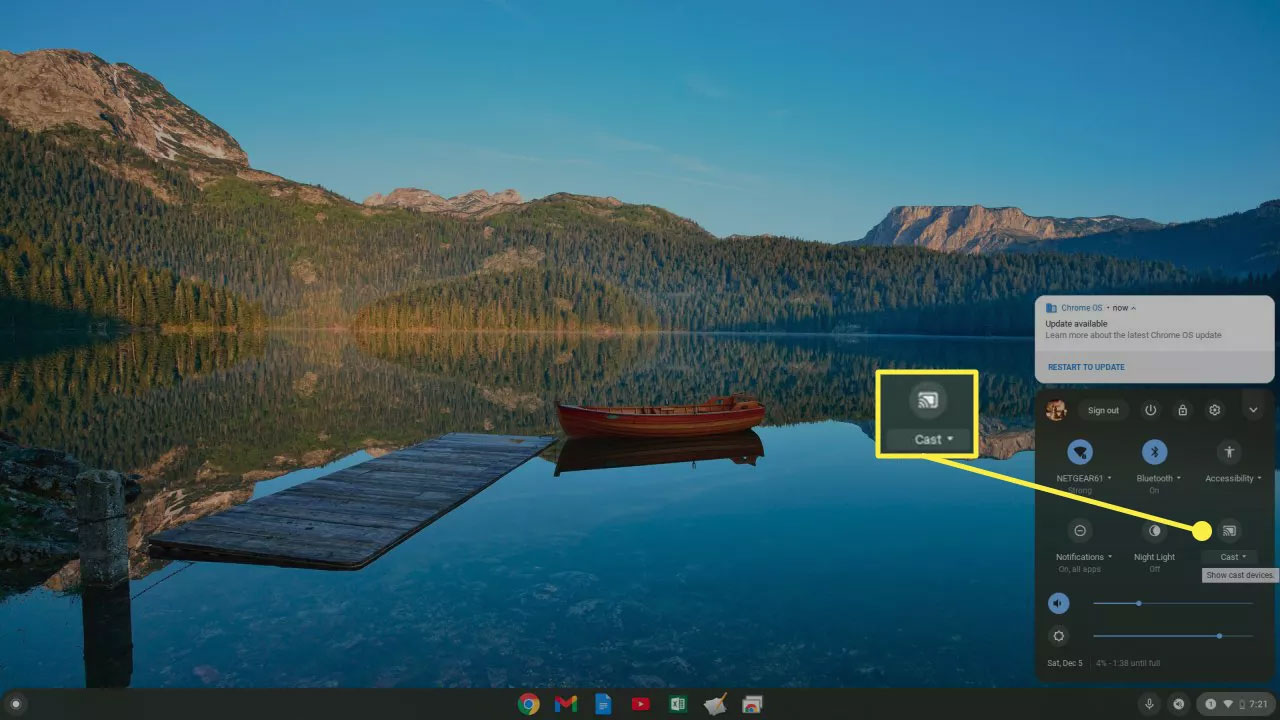Open the Settings gear in quick settings
The height and width of the screenshot is (720, 1280).
click(1213, 410)
